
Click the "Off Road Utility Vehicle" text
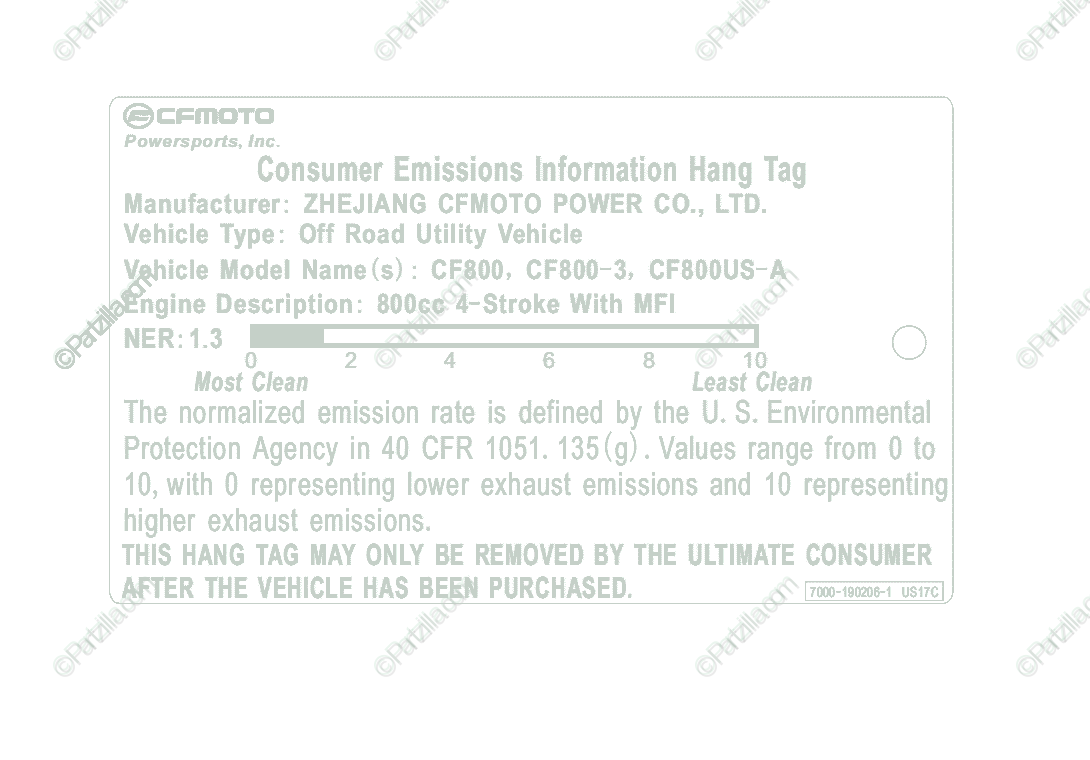[440, 235]
